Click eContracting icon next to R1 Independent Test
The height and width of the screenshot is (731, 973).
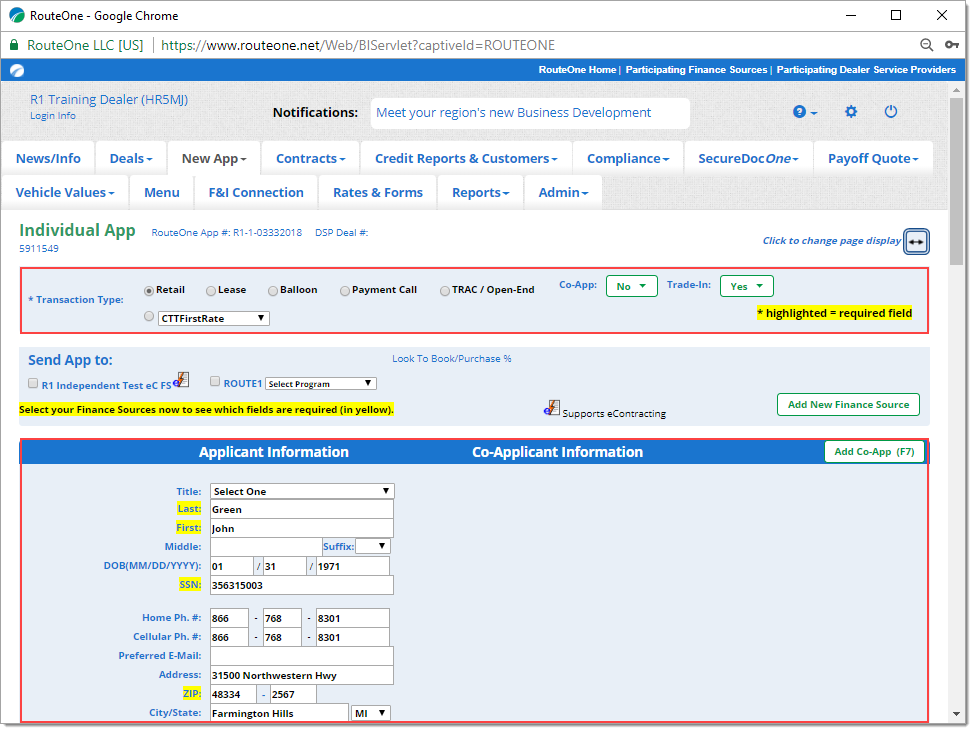point(181,379)
